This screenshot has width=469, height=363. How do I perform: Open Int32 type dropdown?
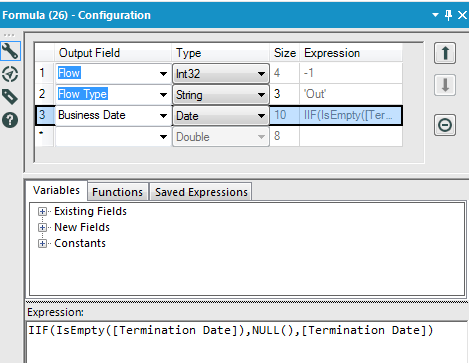pos(221,74)
